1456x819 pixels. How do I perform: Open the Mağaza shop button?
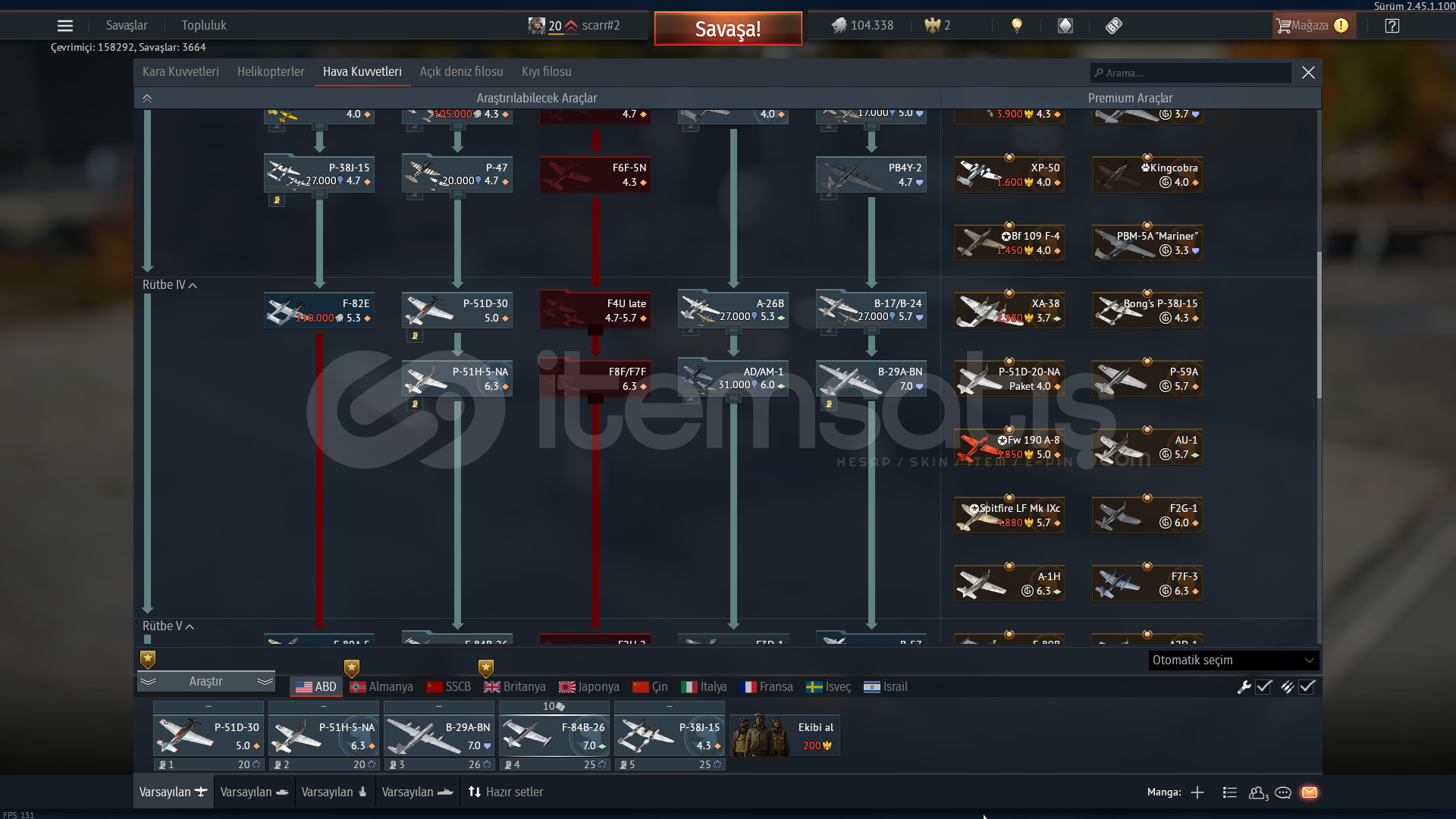[x=1313, y=26]
